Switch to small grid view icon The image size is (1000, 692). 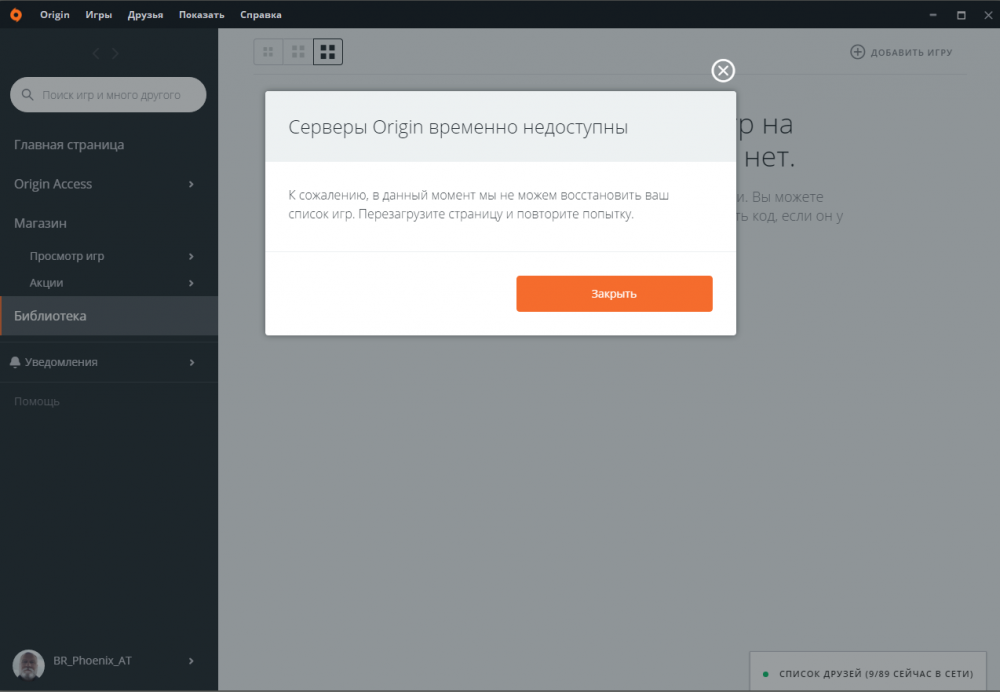268,52
